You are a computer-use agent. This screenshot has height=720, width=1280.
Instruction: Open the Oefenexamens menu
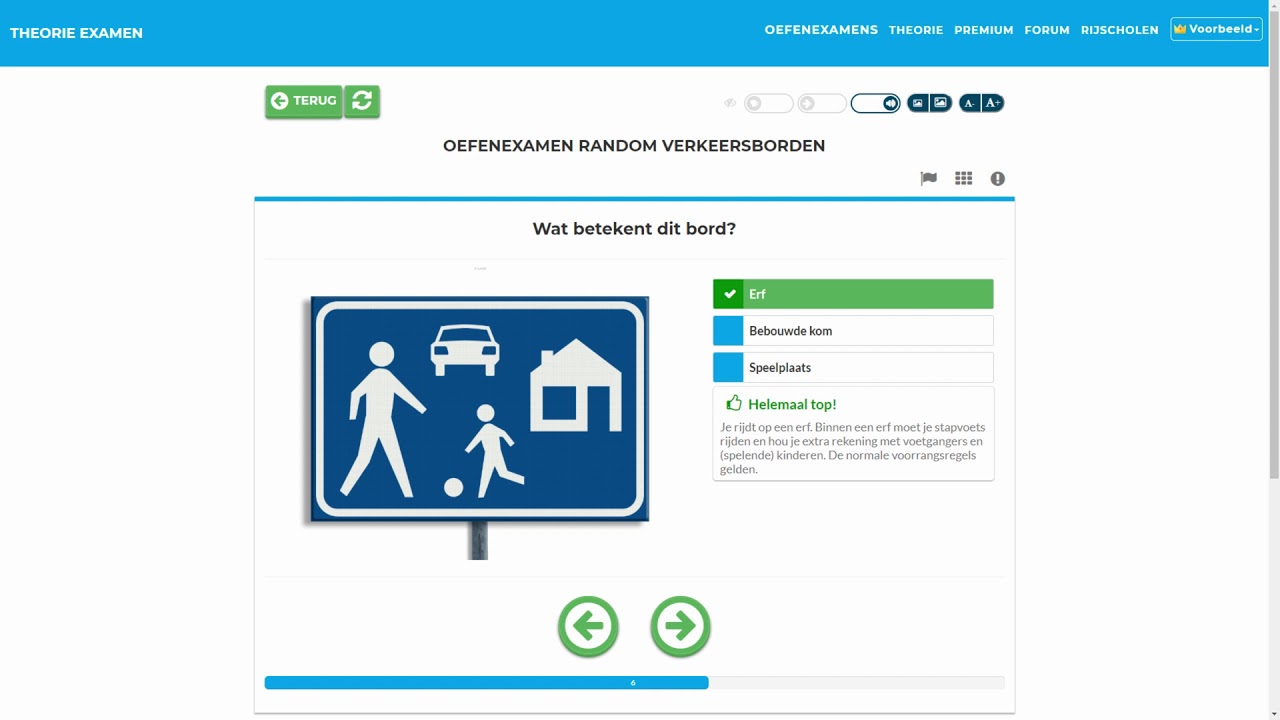[821, 30]
